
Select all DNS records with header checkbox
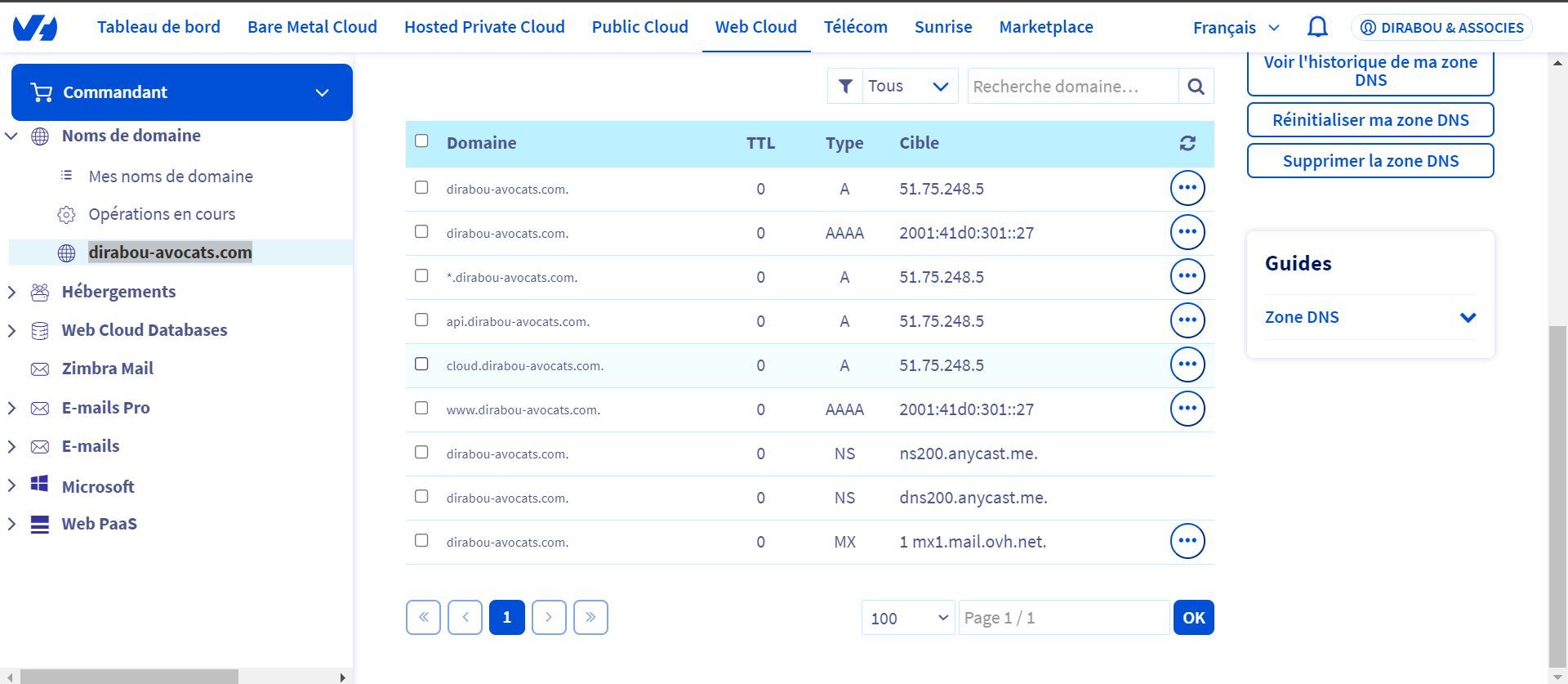421,141
